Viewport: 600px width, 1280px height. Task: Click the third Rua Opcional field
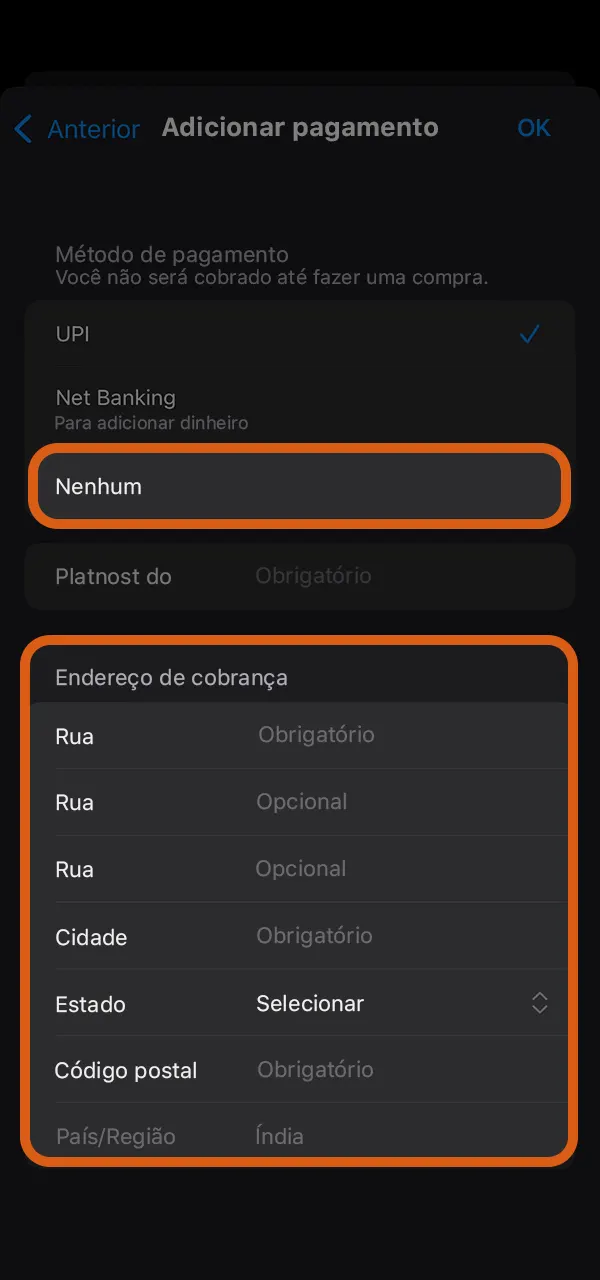point(300,869)
